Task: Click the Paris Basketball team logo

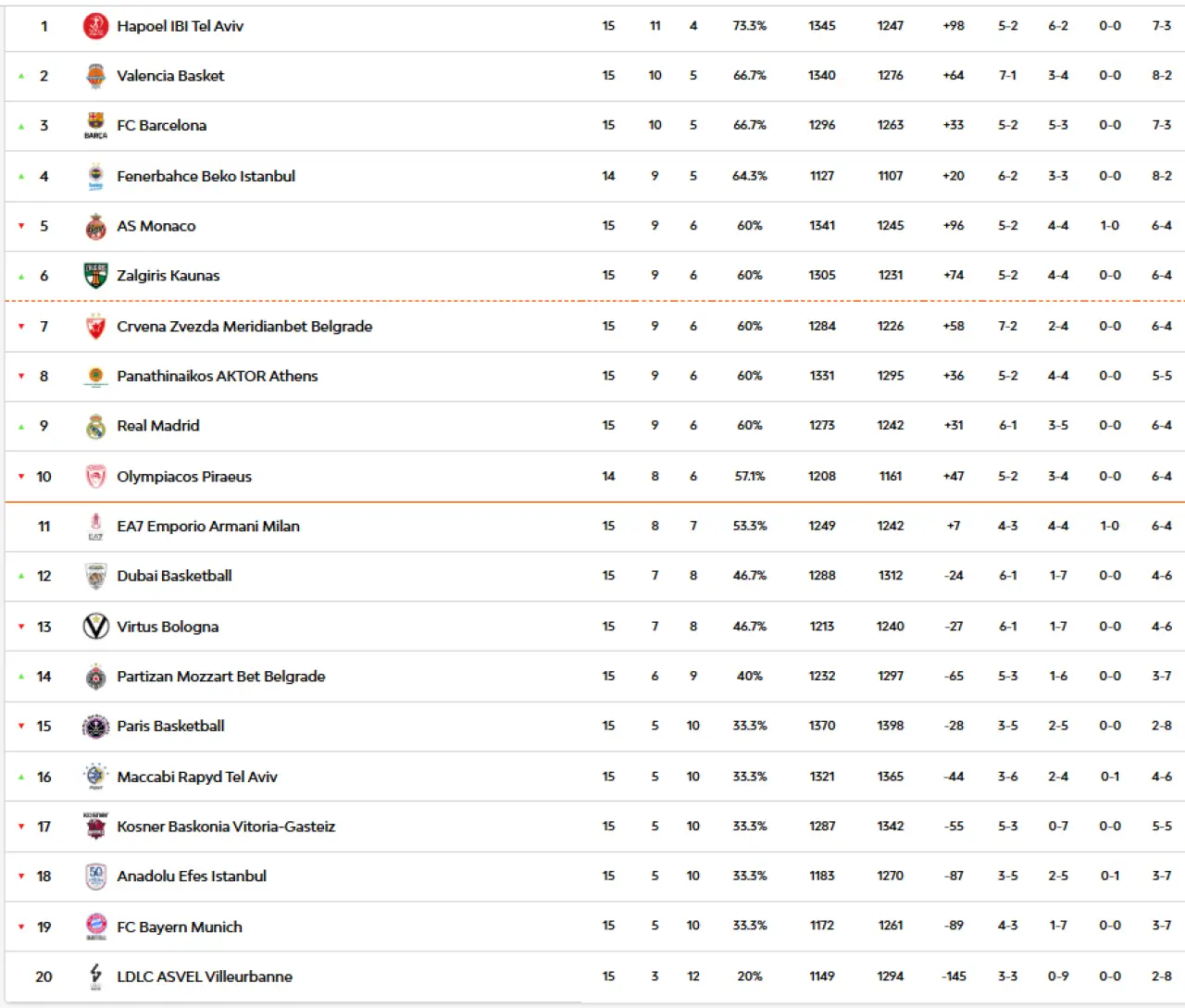Action: click(x=95, y=727)
